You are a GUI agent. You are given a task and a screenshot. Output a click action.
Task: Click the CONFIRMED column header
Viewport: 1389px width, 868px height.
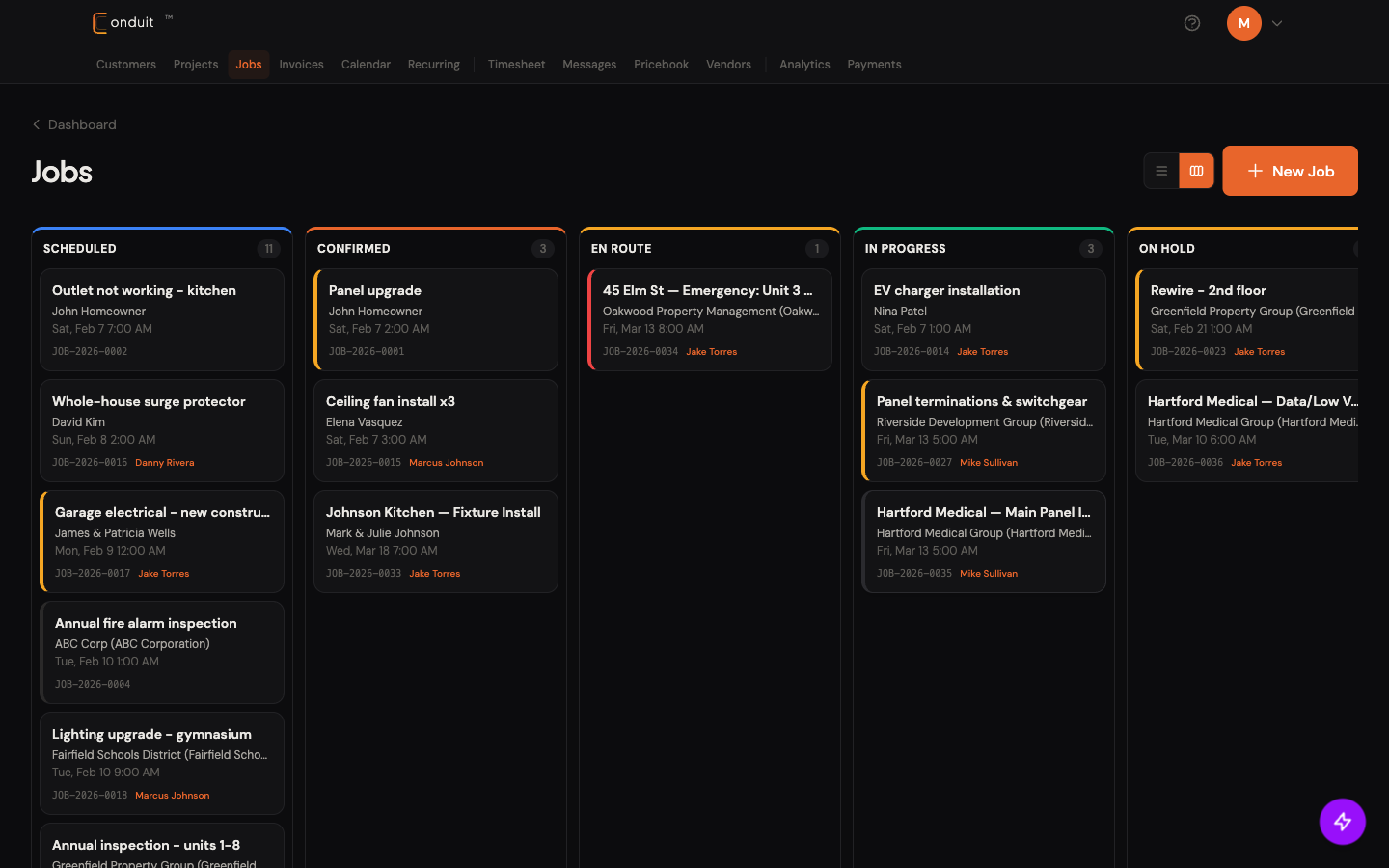(x=354, y=249)
